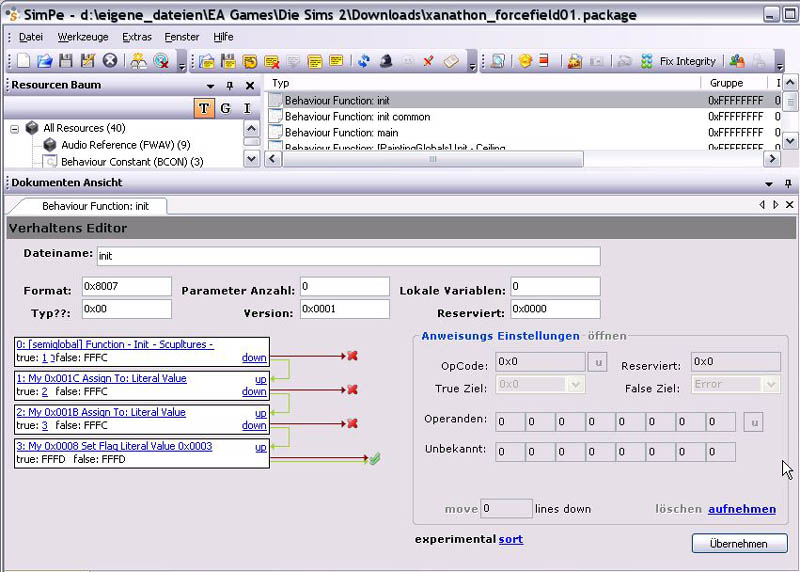Click the blue refresh arrows toolbar icon

click(x=363, y=61)
